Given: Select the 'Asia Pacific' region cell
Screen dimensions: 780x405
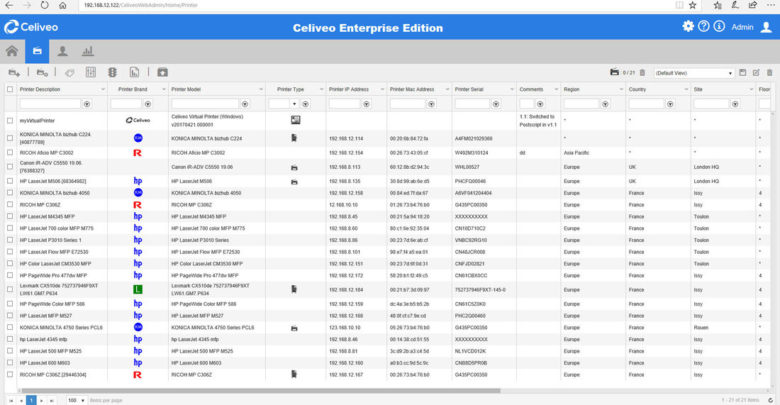Looking at the screenshot, I should click(x=576, y=153).
